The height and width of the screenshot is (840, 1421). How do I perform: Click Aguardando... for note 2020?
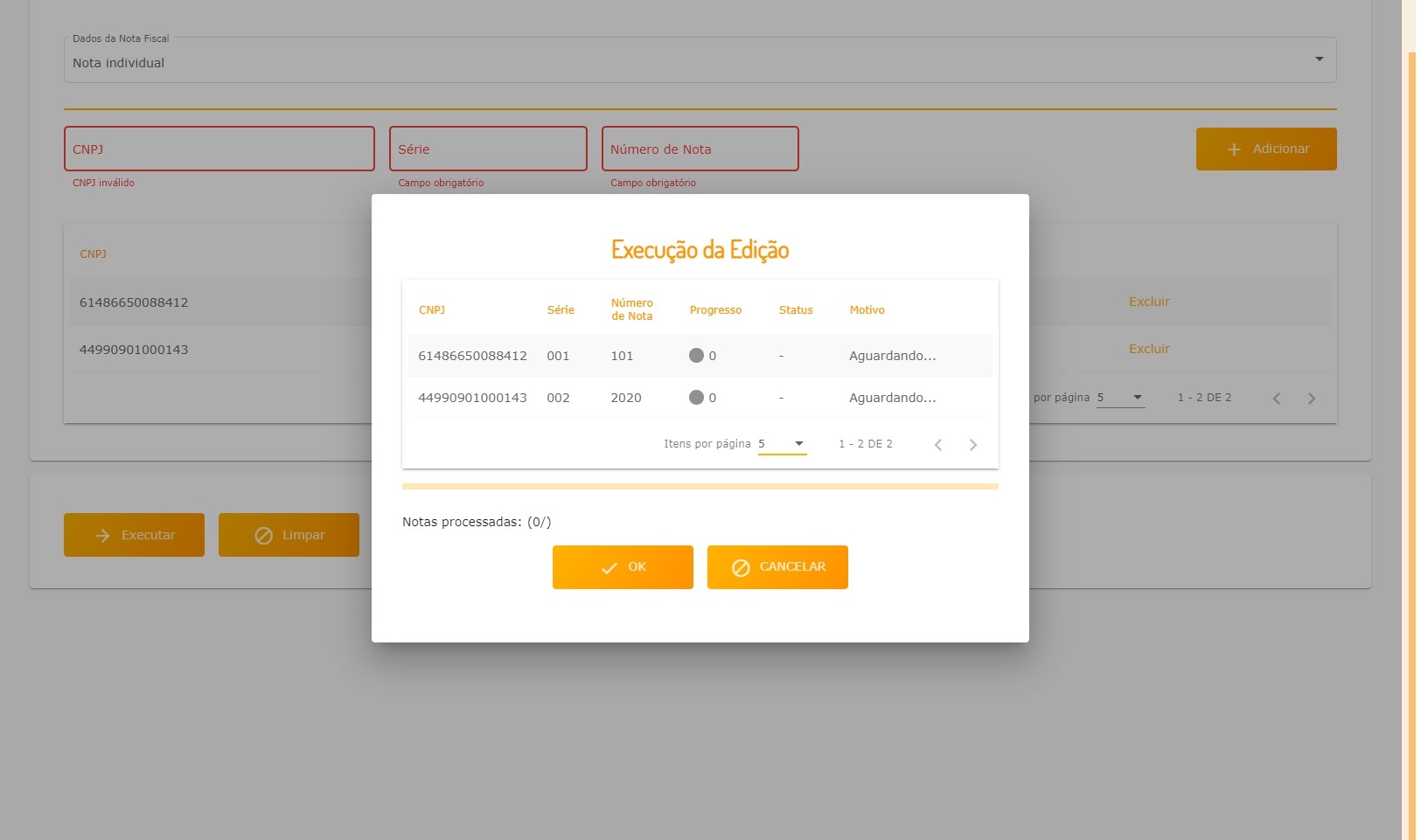[892, 398]
